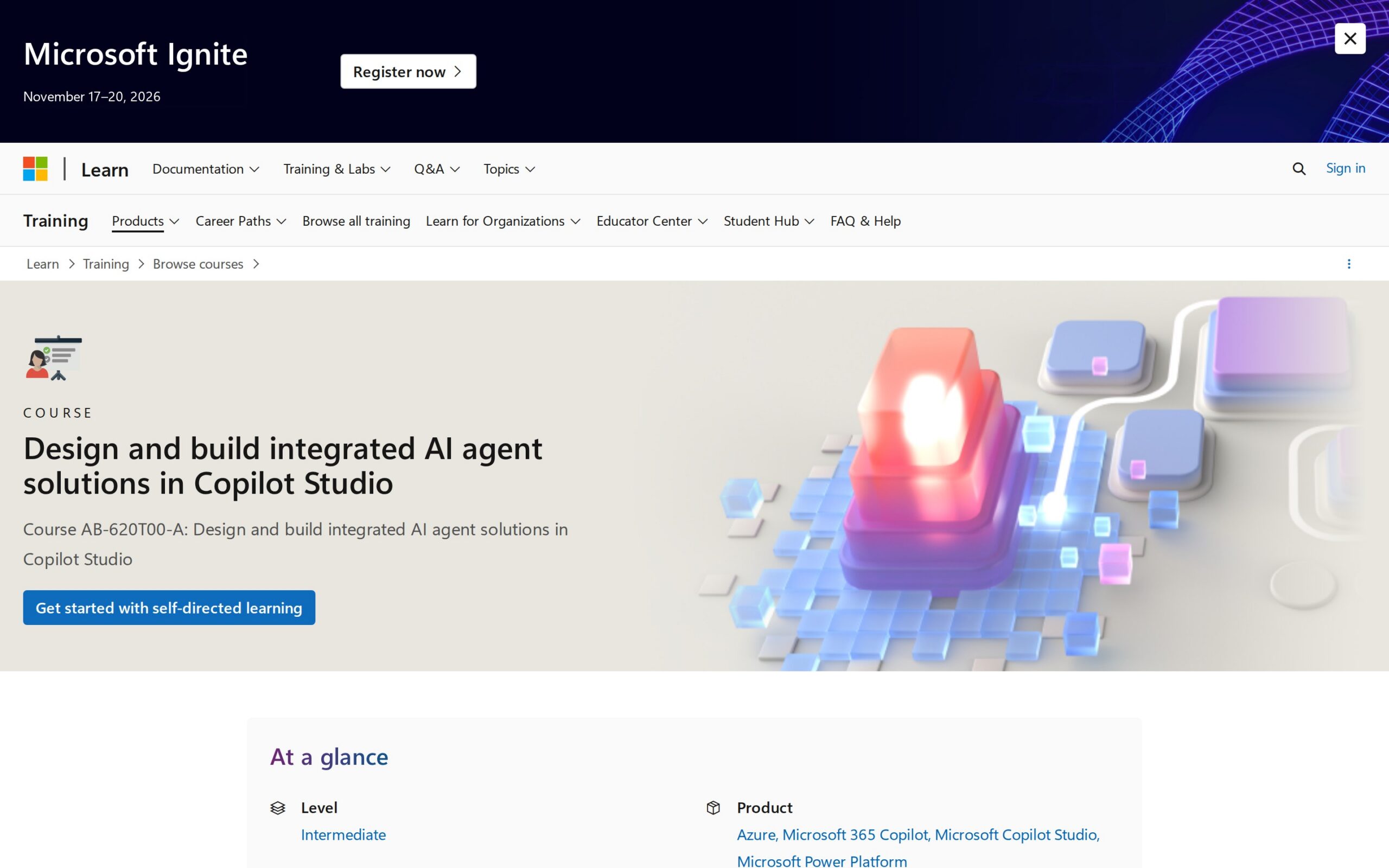The height and width of the screenshot is (868, 1389).
Task: Open the Microsoft 365 Copilot link
Action: click(855, 835)
